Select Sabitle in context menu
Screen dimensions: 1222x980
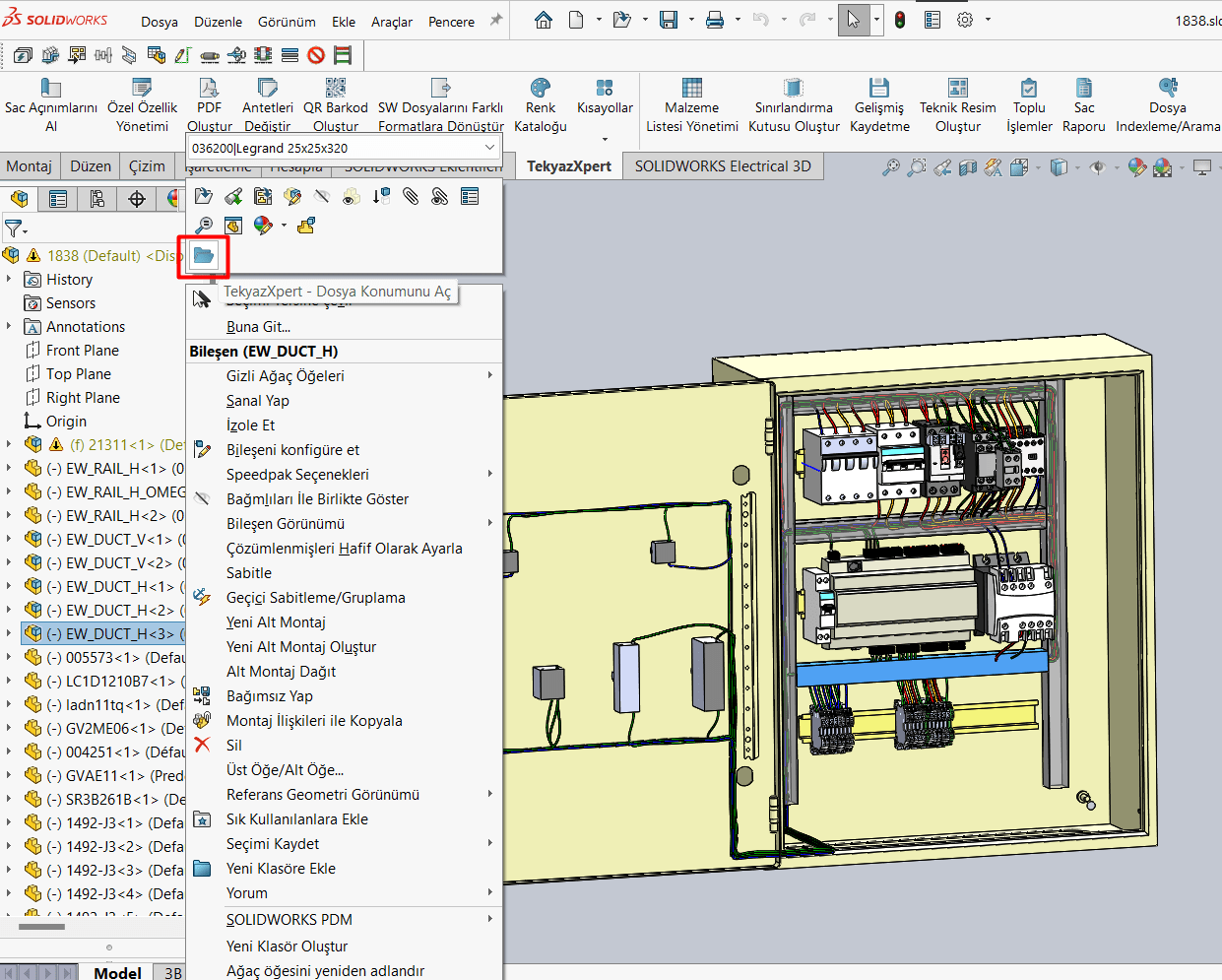[x=248, y=573]
